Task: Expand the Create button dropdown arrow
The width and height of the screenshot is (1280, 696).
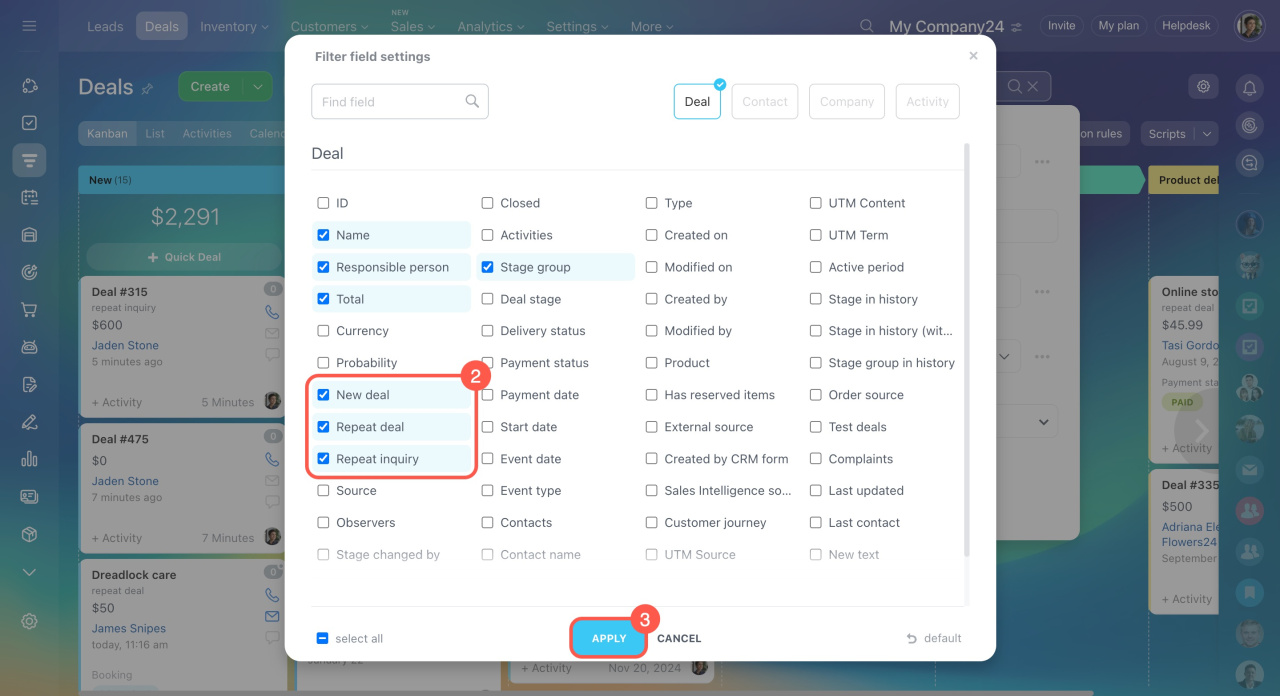Action: (257, 87)
